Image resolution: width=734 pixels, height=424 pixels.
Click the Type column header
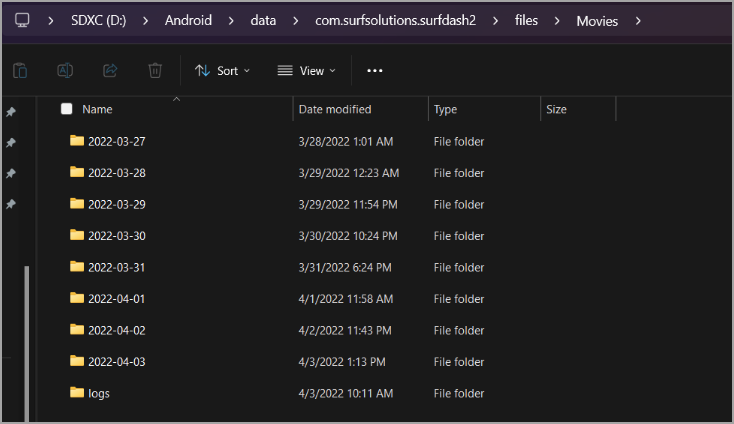click(446, 109)
